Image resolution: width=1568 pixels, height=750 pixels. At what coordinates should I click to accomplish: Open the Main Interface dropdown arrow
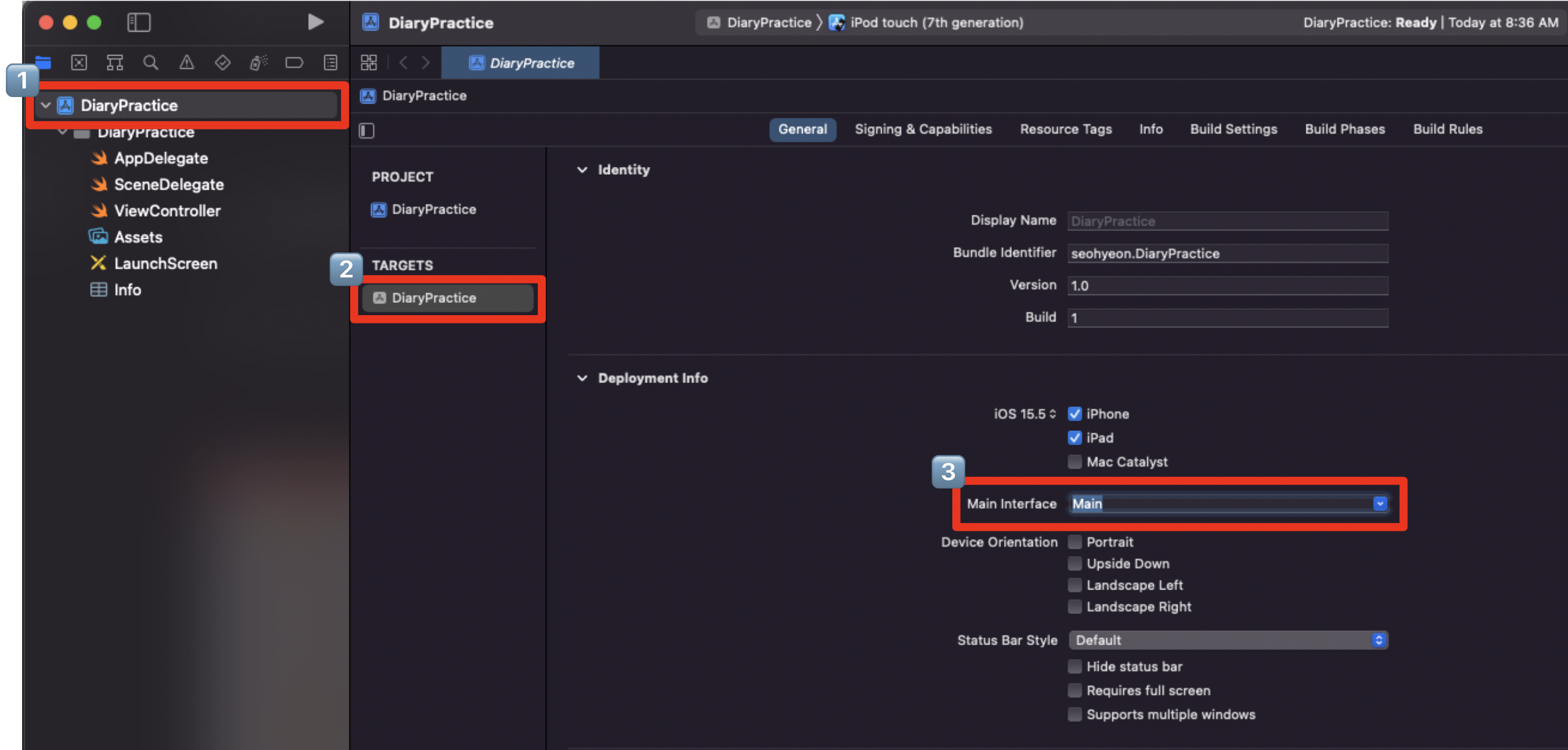pos(1380,503)
